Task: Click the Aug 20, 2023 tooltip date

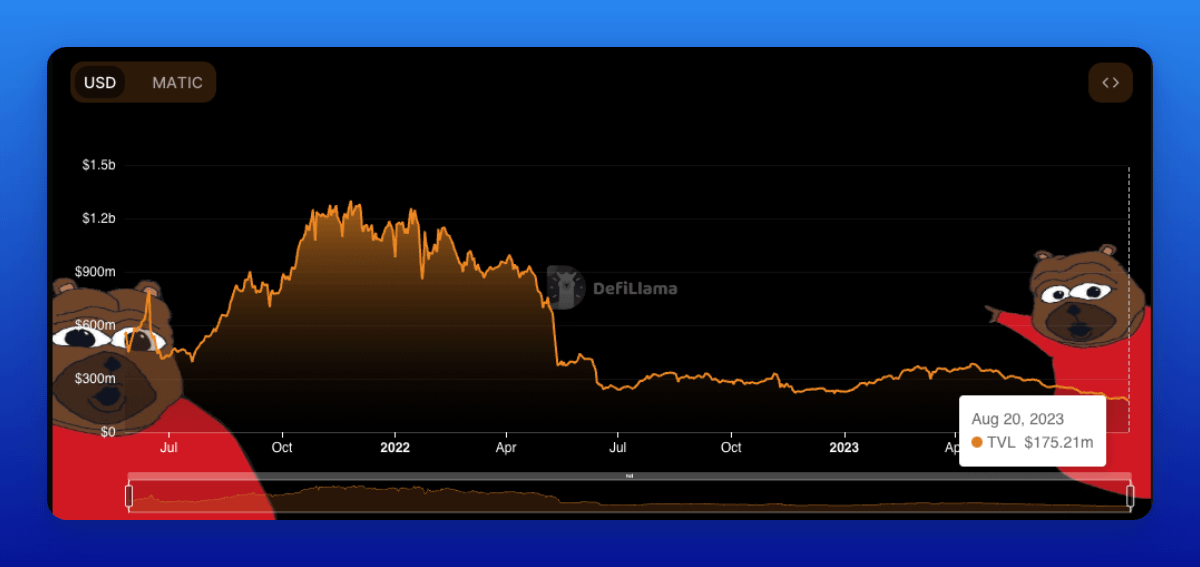Action: coord(1018,419)
